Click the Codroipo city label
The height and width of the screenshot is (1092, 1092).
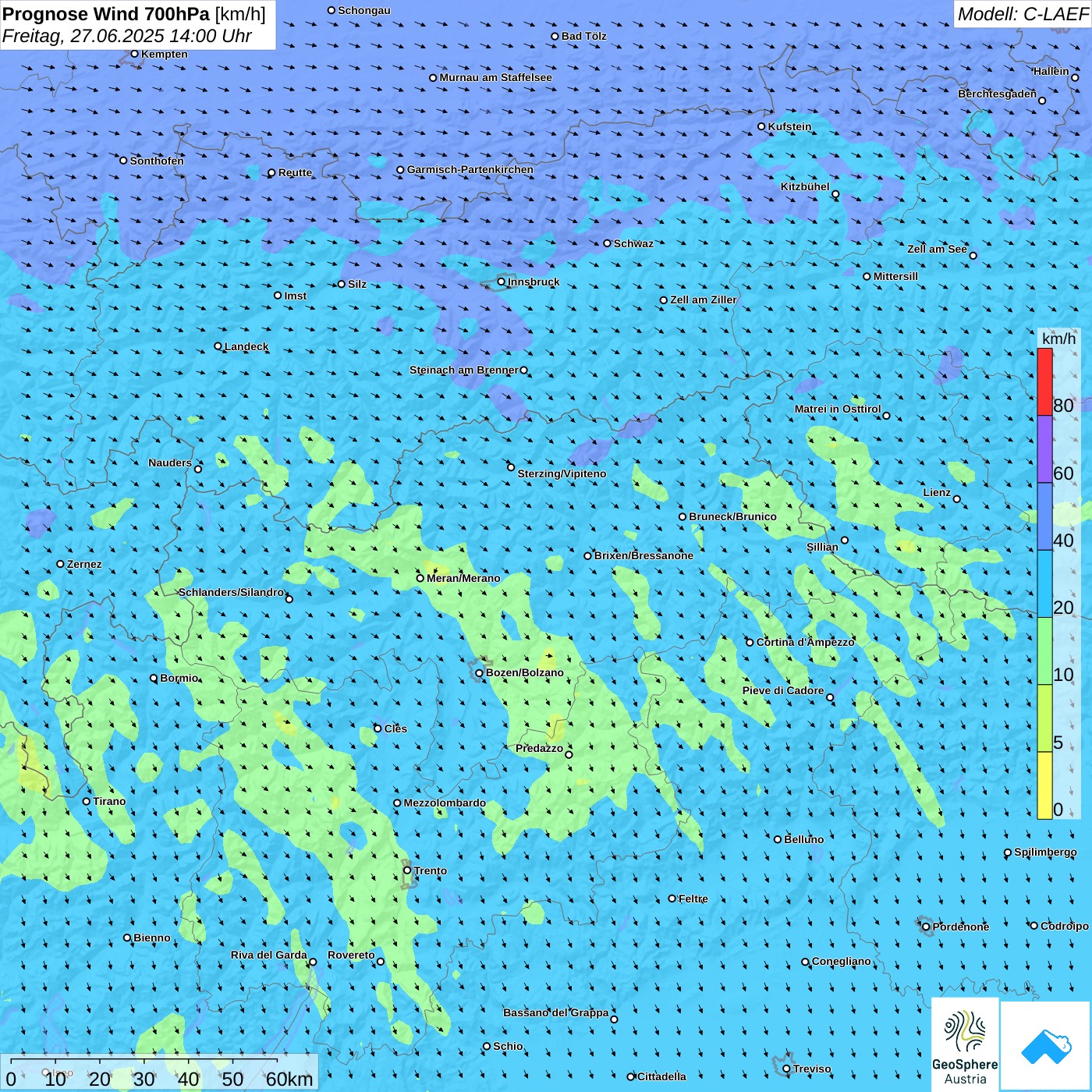pos(1065,926)
